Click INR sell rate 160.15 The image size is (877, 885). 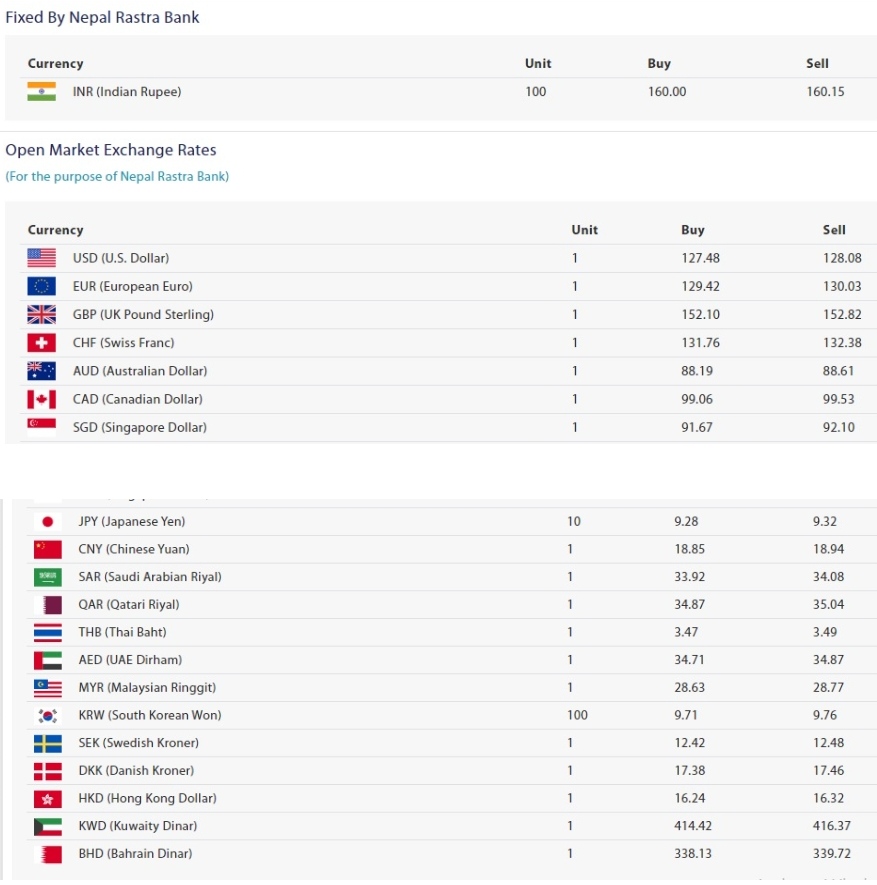coord(825,91)
